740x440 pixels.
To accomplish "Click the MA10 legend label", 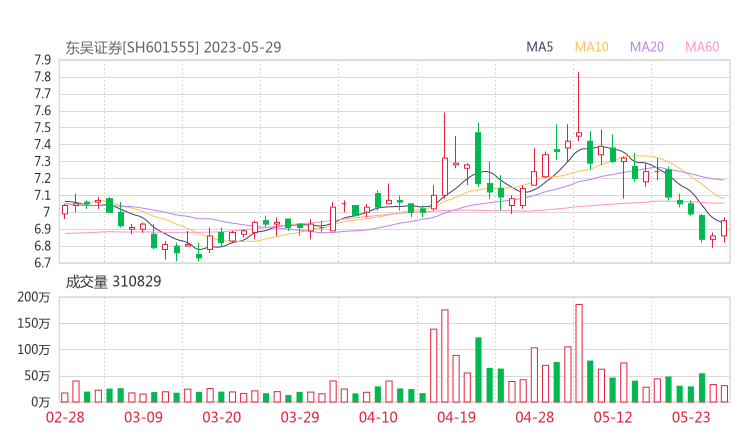I will (x=591, y=47).
